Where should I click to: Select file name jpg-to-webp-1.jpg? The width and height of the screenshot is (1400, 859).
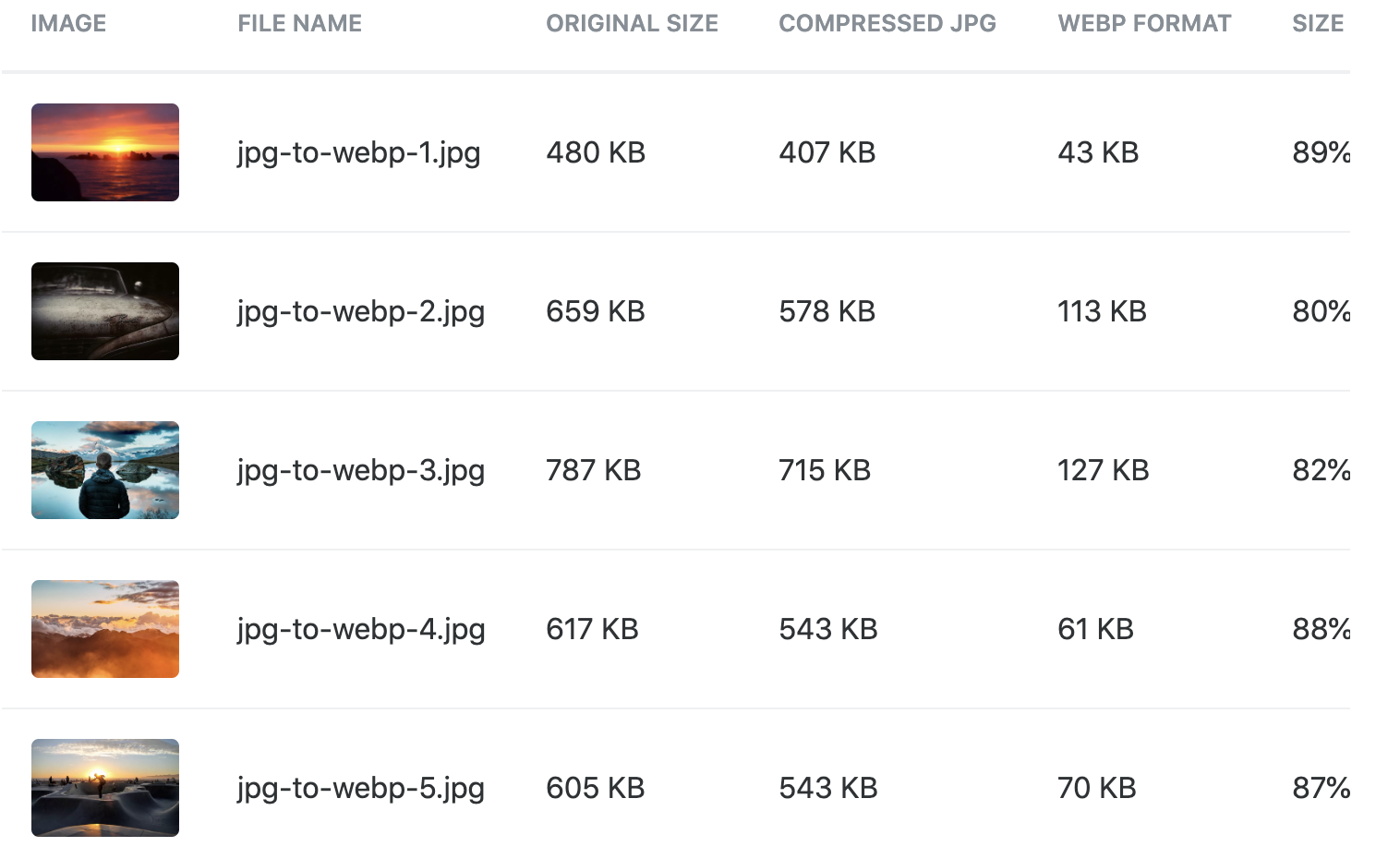point(358,152)
